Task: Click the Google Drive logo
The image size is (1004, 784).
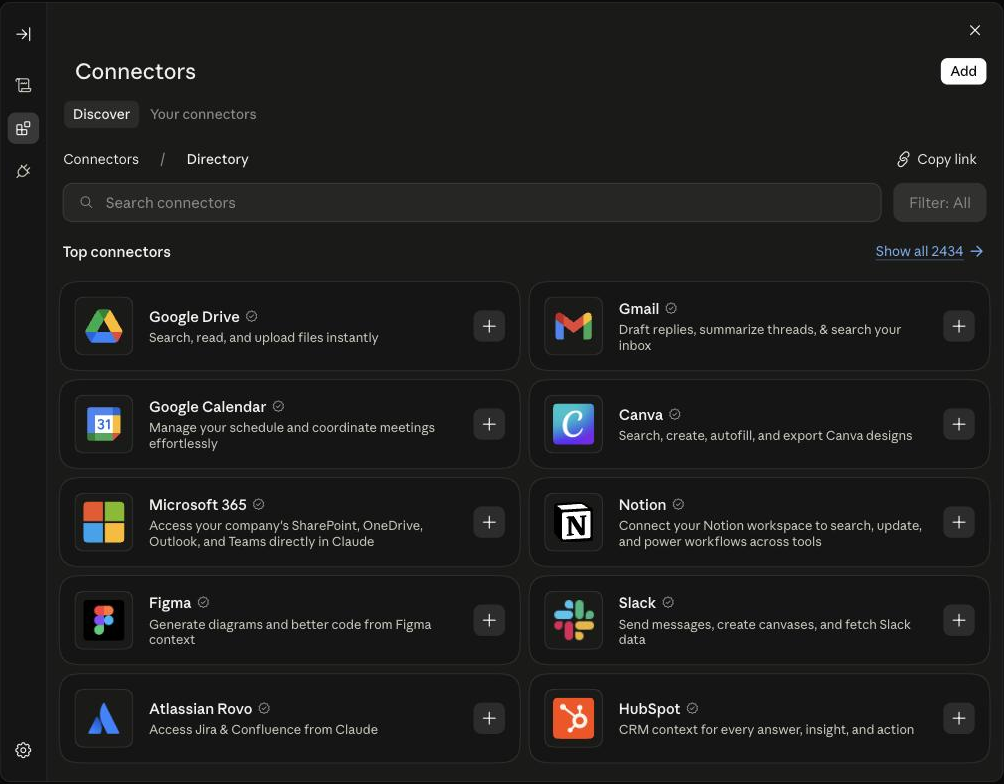Action: 104,326
